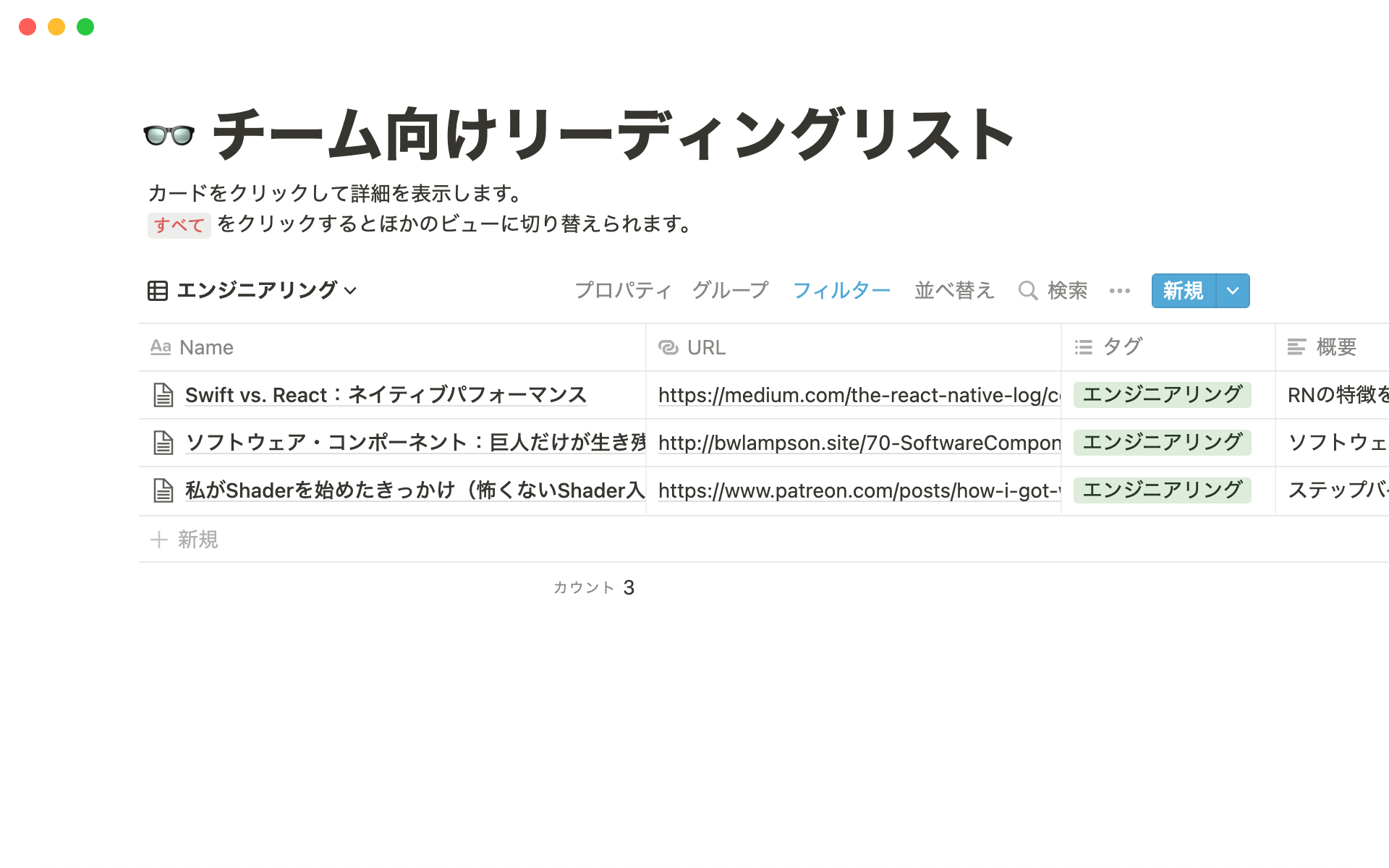The width and height of the screenshot is (1389, 868).
Task: Click the glasses emoji page icon
Action: coord(169,135)
